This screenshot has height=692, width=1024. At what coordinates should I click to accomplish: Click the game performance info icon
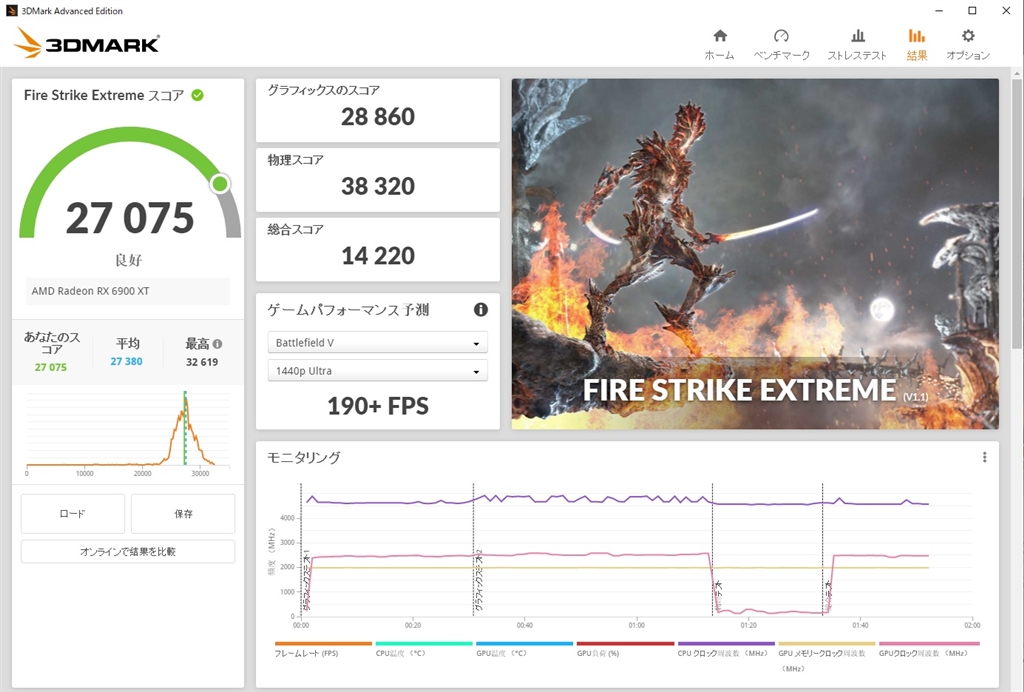click(x=481, y=309)
